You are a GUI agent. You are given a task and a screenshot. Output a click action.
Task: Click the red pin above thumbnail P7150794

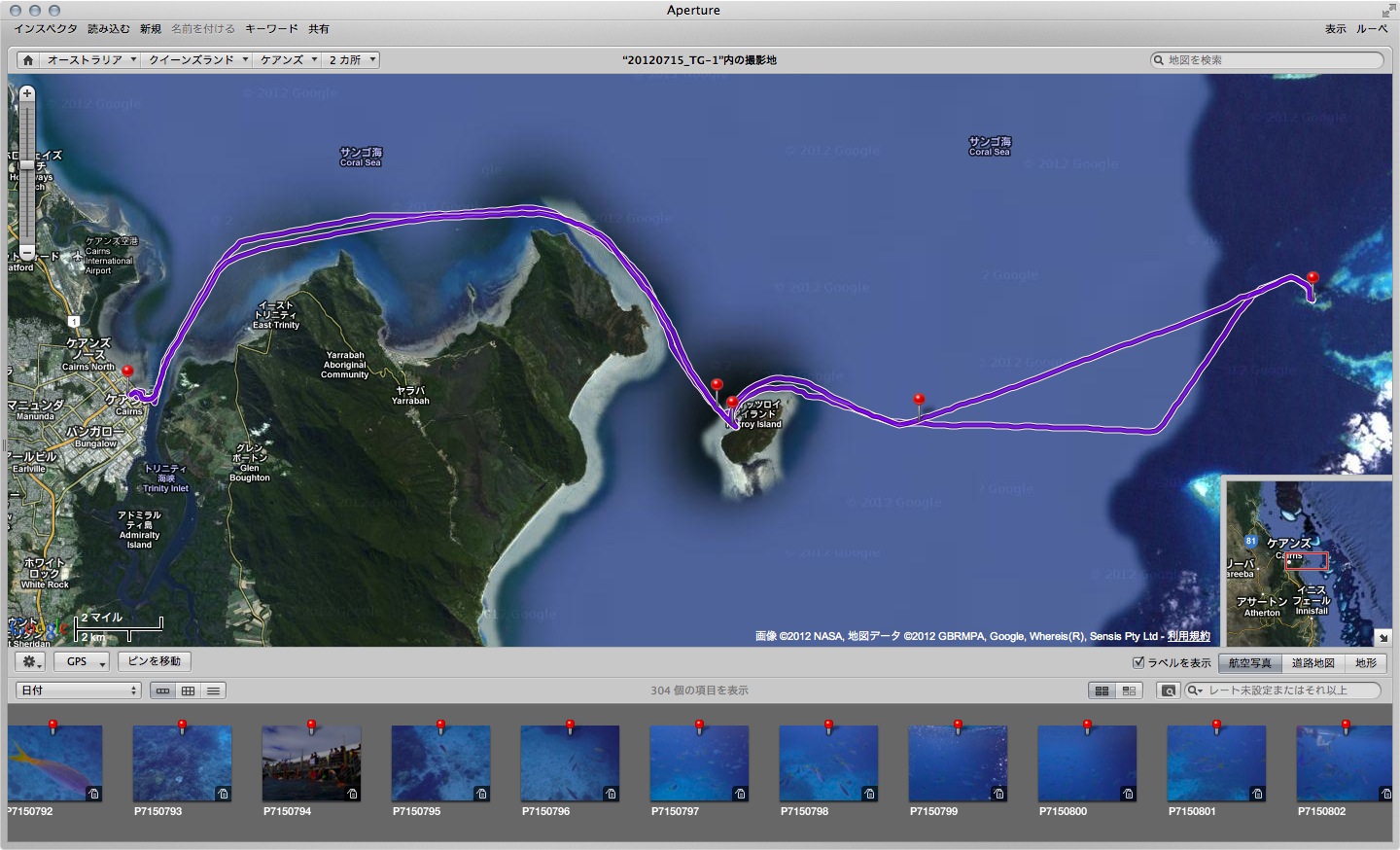tap(311, 726)
